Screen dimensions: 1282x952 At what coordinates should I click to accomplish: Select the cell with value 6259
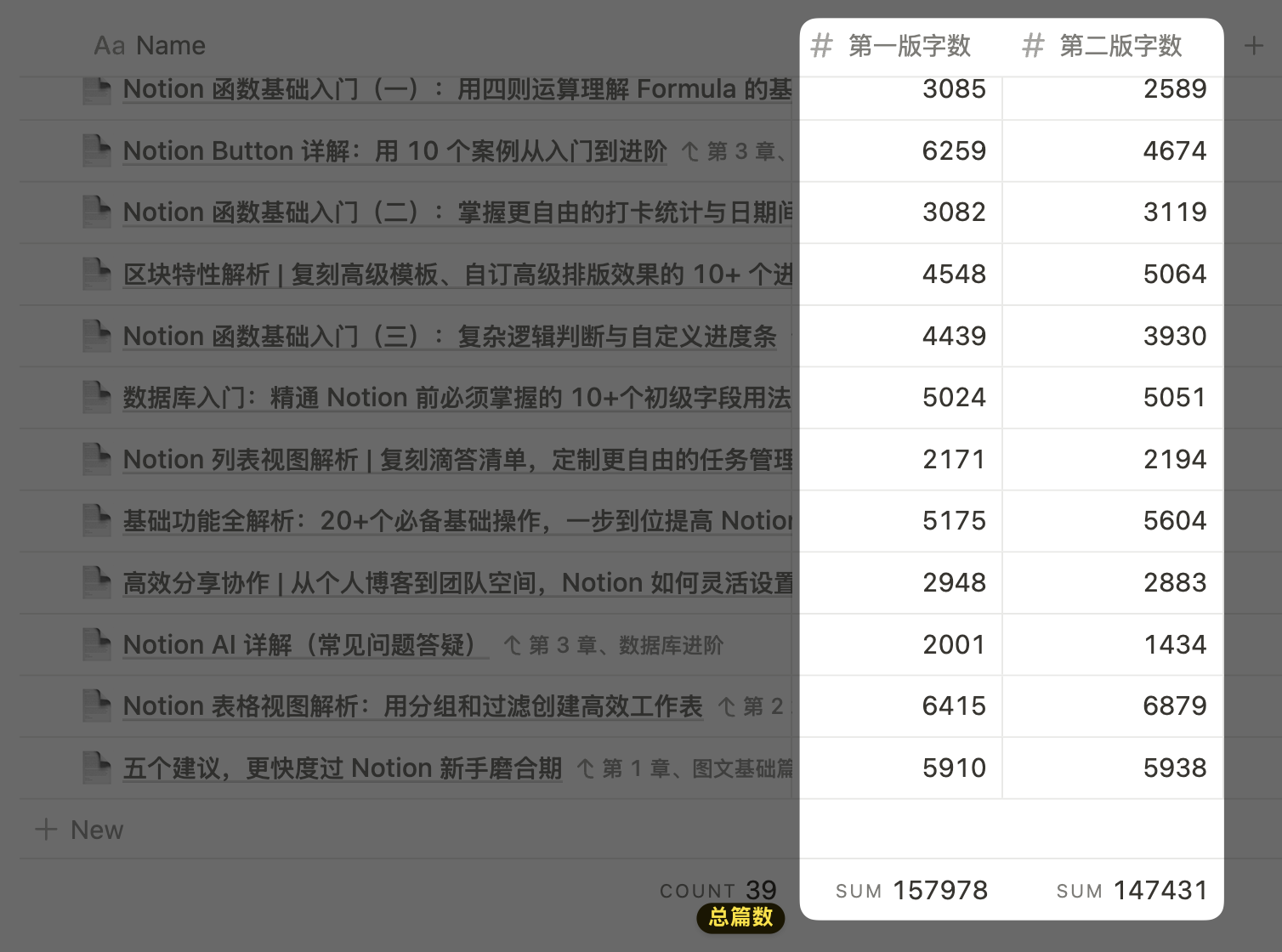tap(901, 151)
